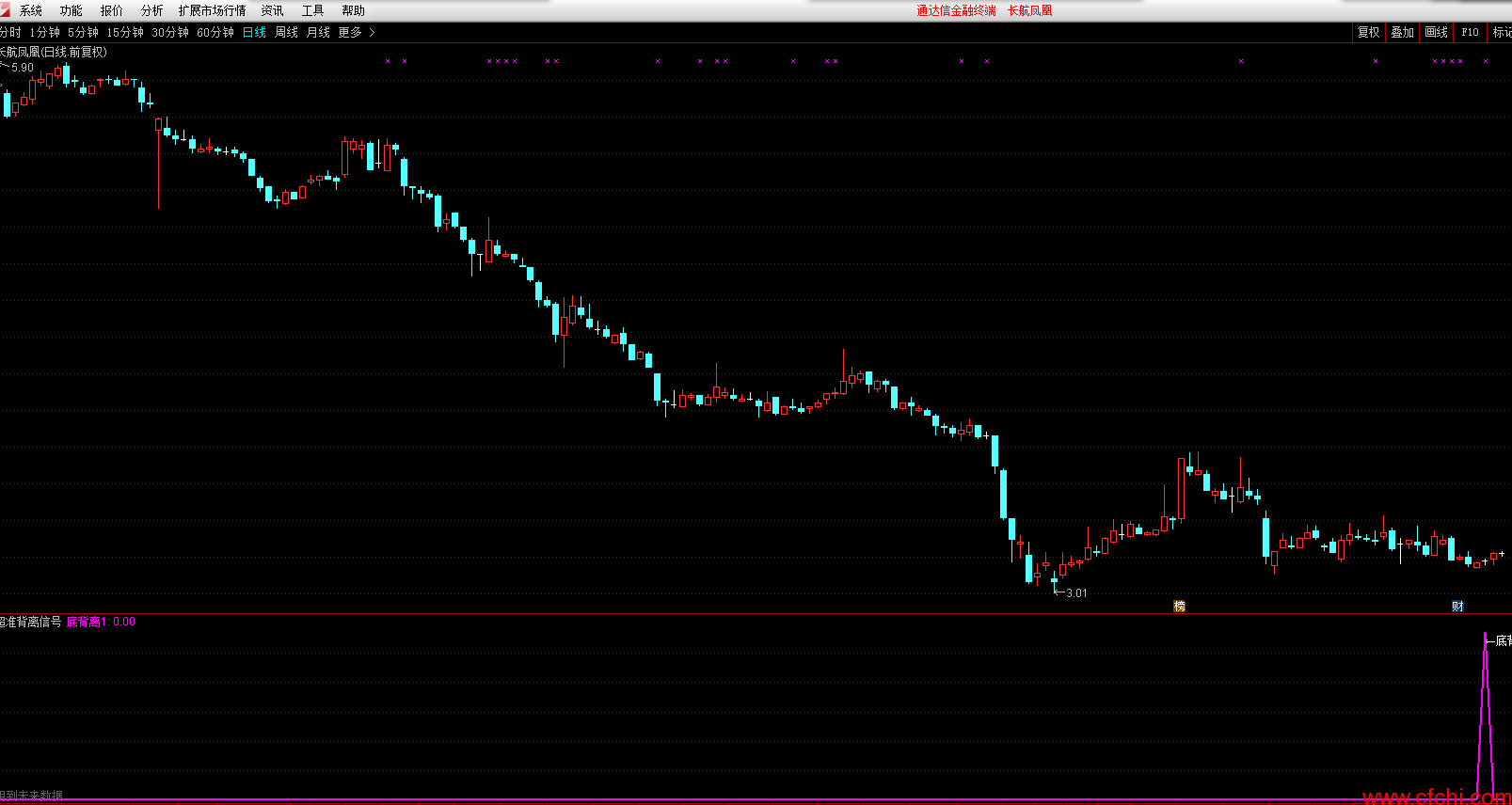Click the magenta divergence signal spike

click(1486, 715)
